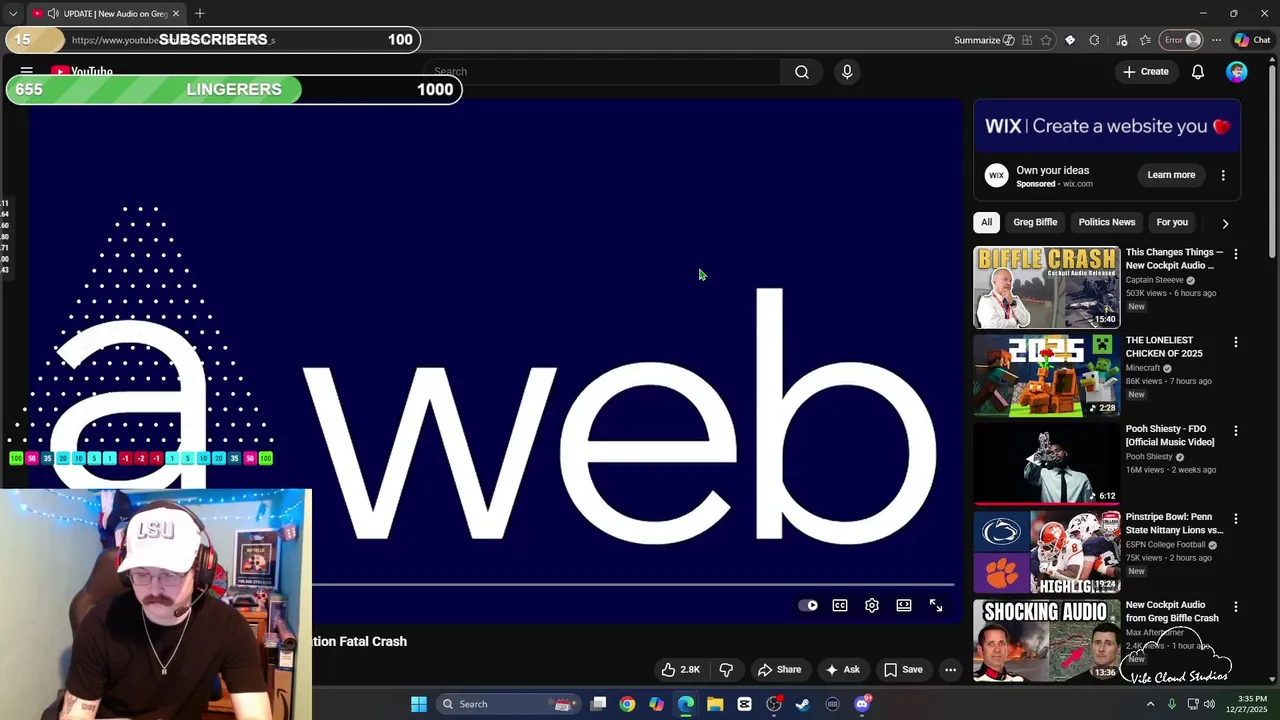Open Edge media control music icon

coord(1121,40)
